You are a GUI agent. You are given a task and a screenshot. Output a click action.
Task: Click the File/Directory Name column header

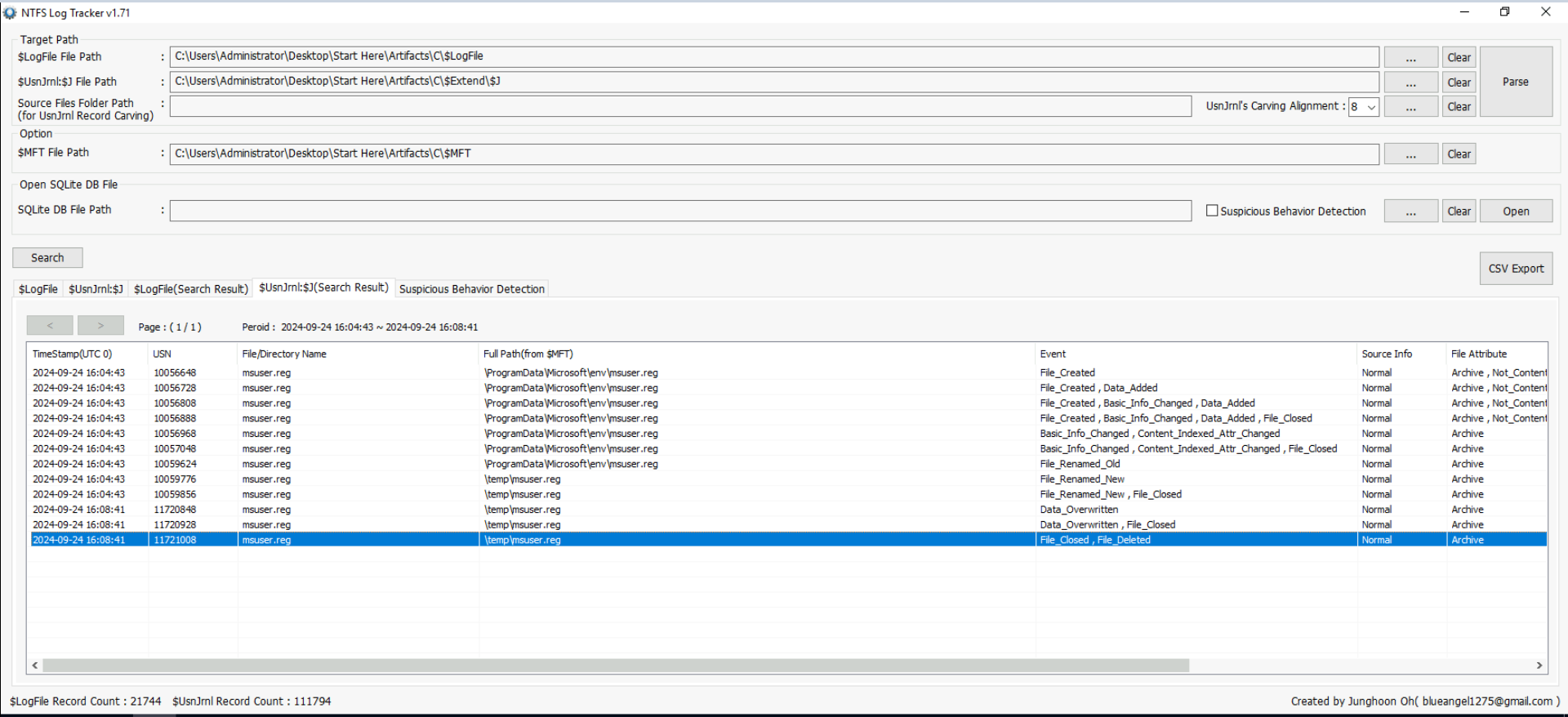point(359,354)
